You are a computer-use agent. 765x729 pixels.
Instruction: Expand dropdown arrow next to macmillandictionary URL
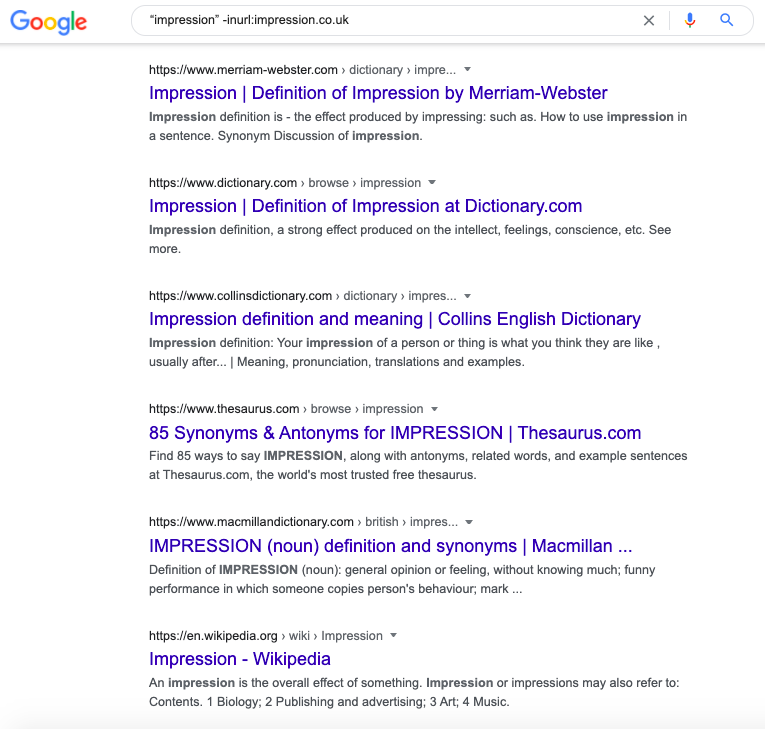[469, 522]
